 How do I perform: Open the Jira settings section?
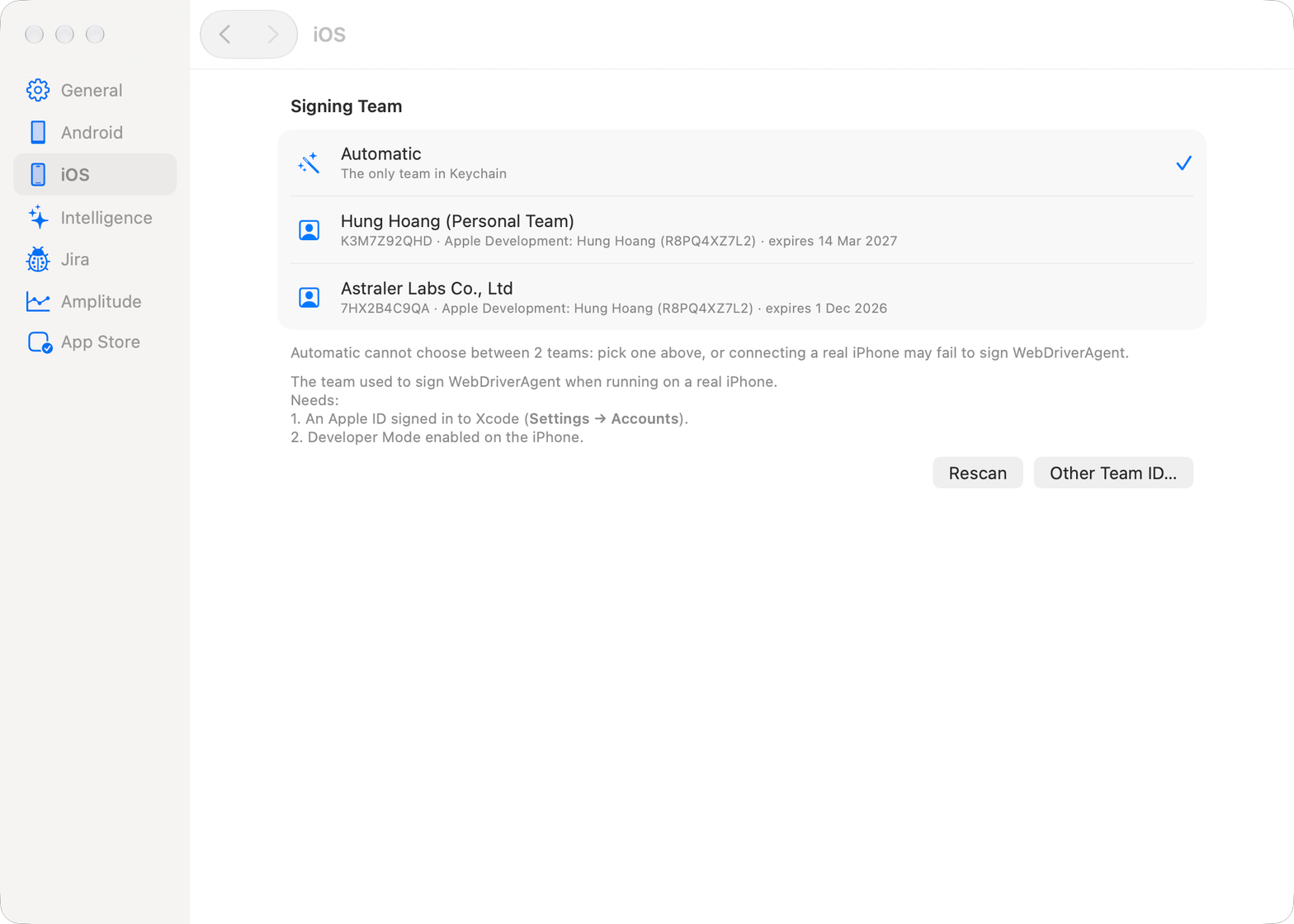95,259
